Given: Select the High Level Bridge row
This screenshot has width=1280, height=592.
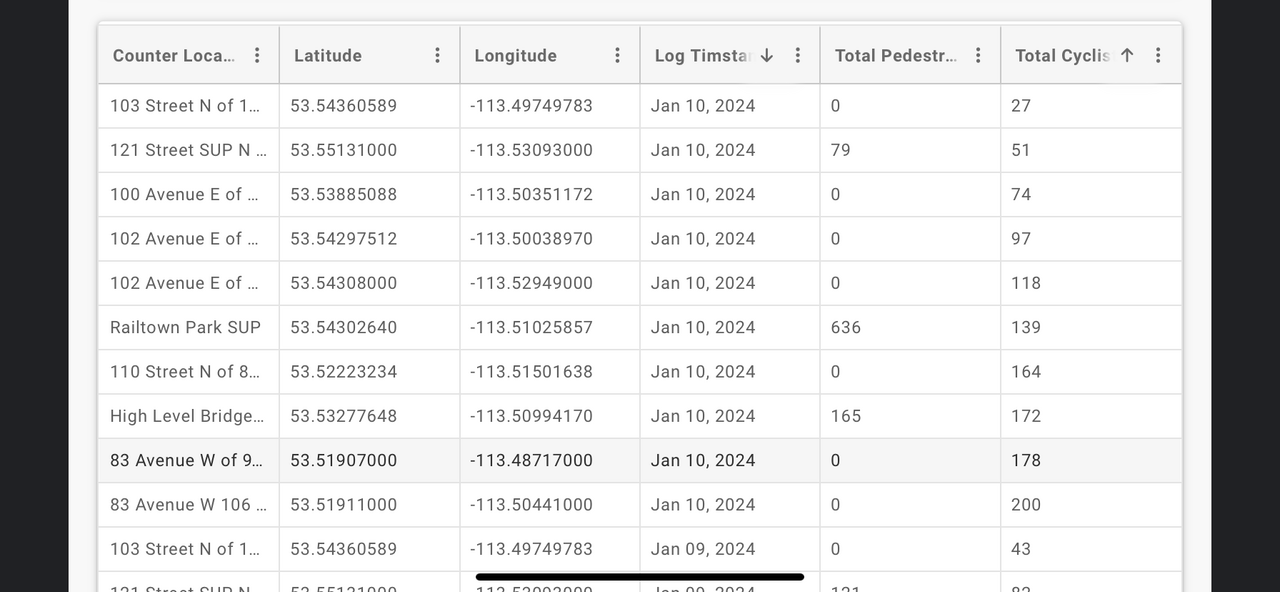Looking at the screenshot, I should [x=185, y=416].
